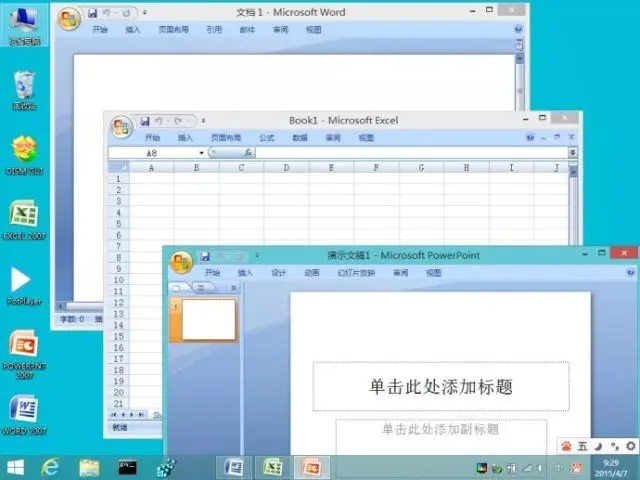Screen dimensions: 640x480
Task: Expand PowerPoint's Customize Quick Access Toolbar arrow
Action: 257,256
